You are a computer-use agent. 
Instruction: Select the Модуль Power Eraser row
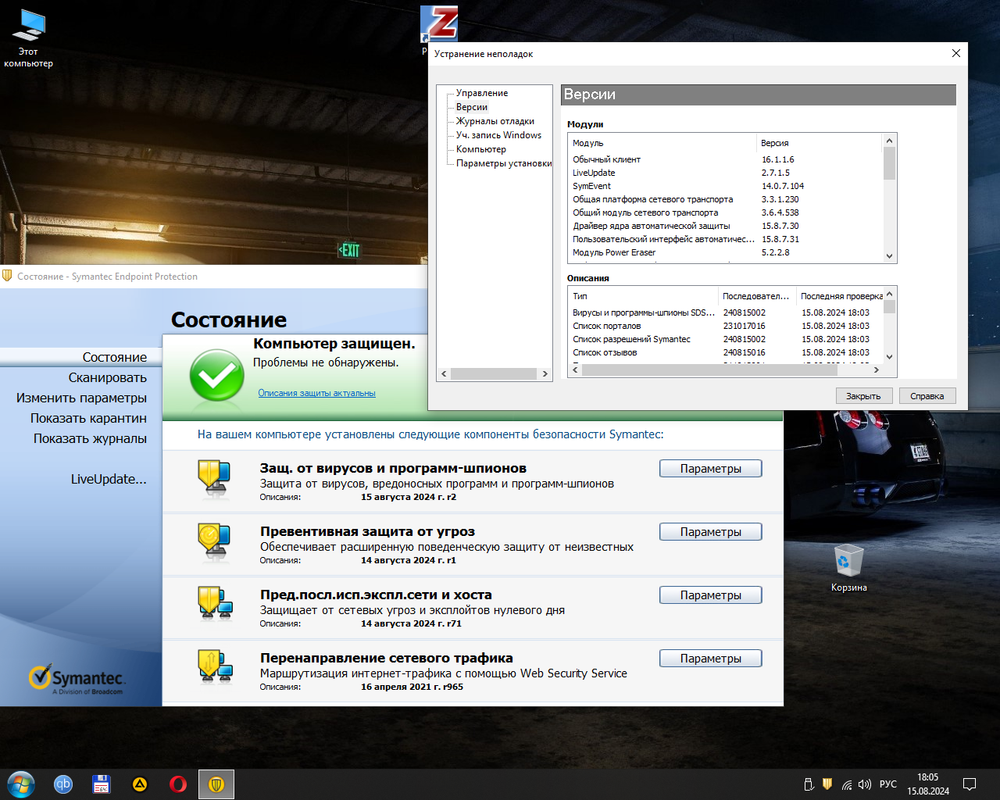tap(726, 253)
